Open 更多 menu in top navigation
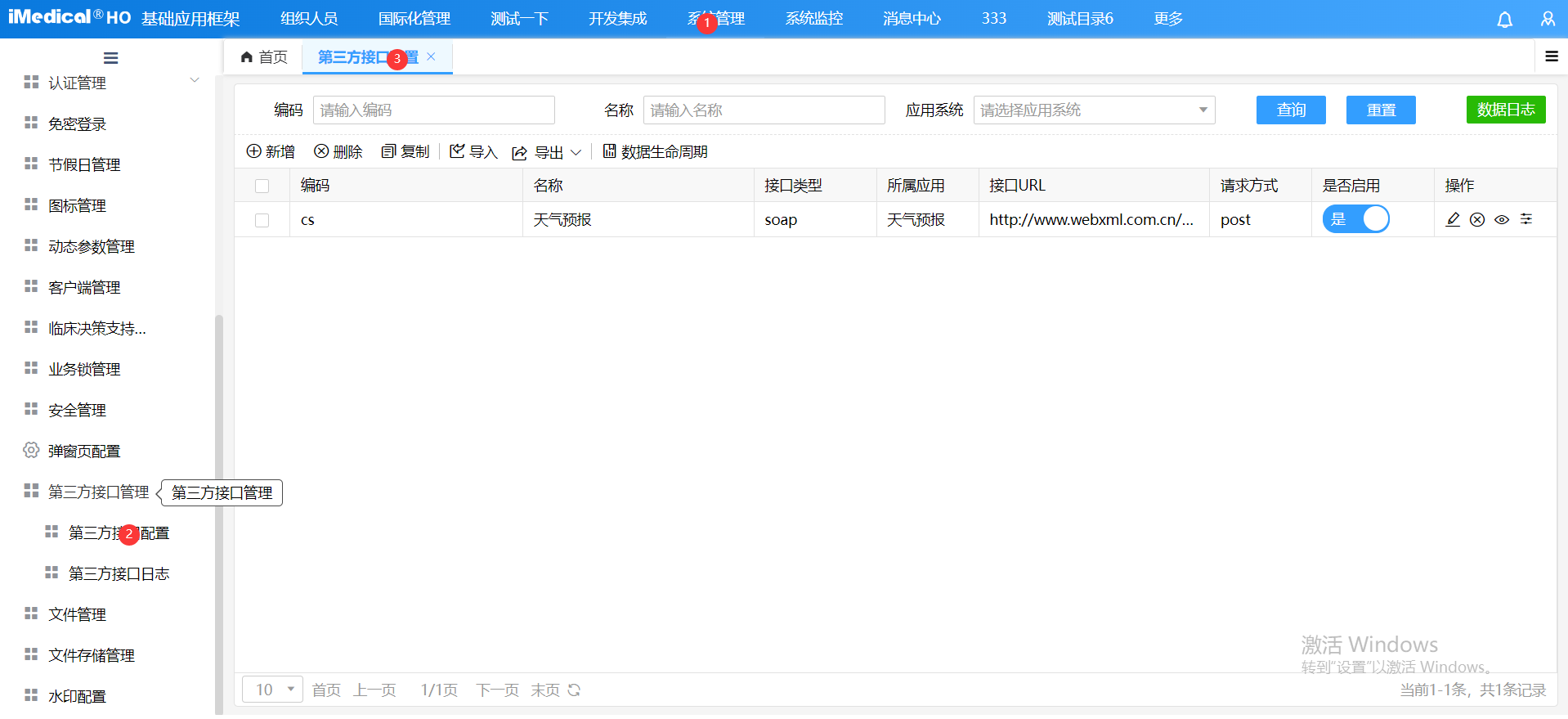Screen dimensions: 1568x719 [x=1168, y=19]
